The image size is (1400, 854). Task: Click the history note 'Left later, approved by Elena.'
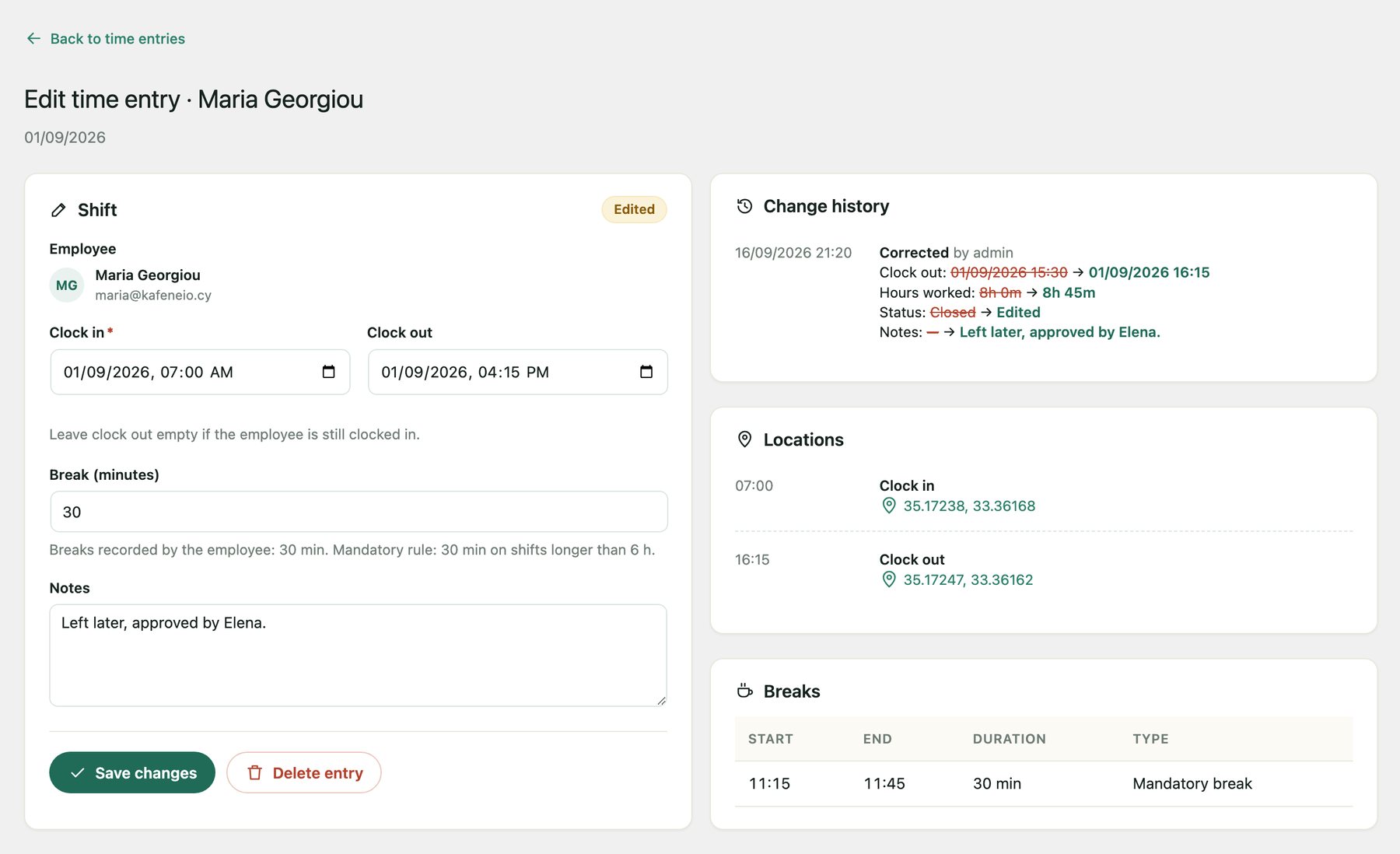point(1059,332)
